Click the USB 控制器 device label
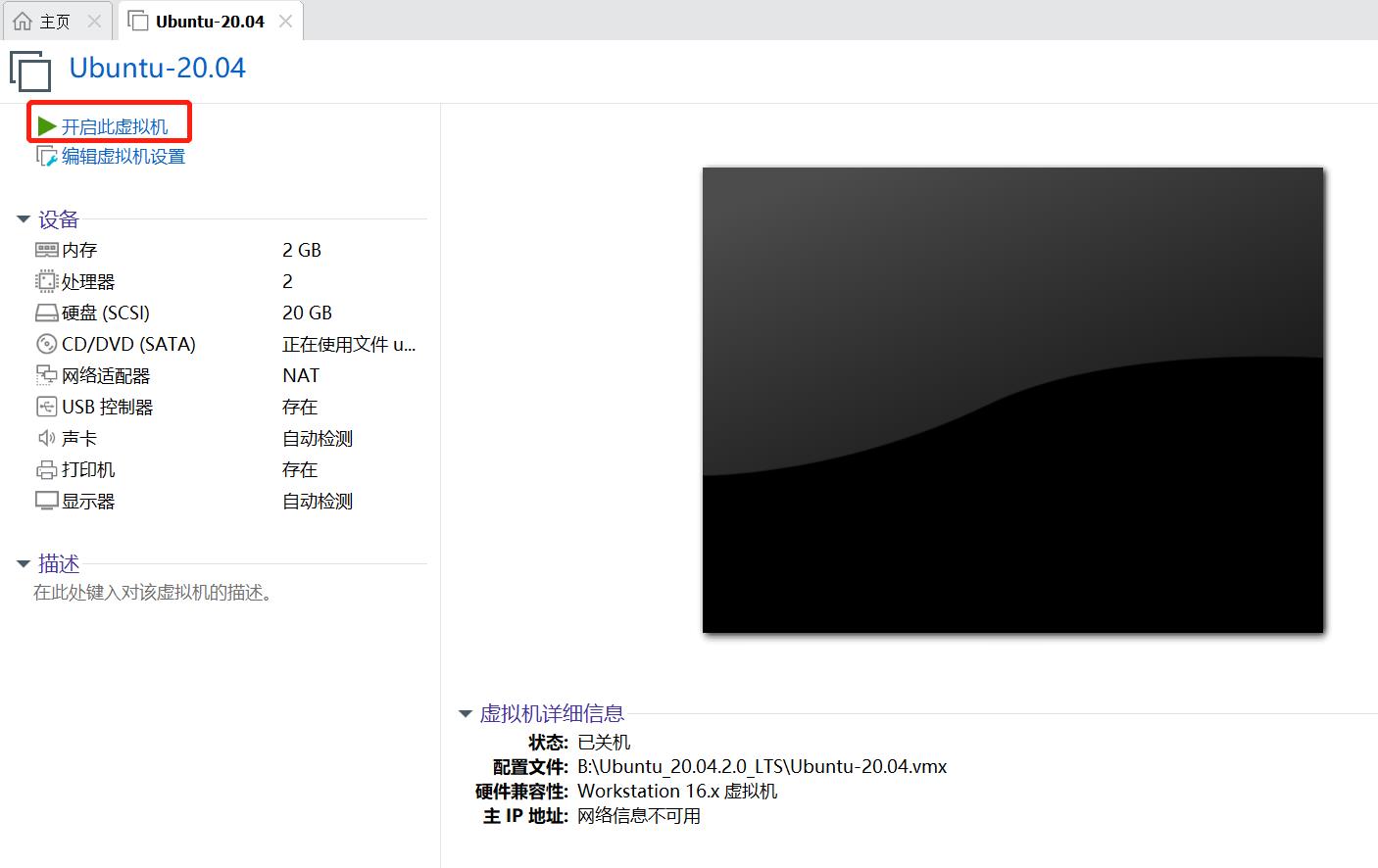1378x868 pixels. point(108,407)
